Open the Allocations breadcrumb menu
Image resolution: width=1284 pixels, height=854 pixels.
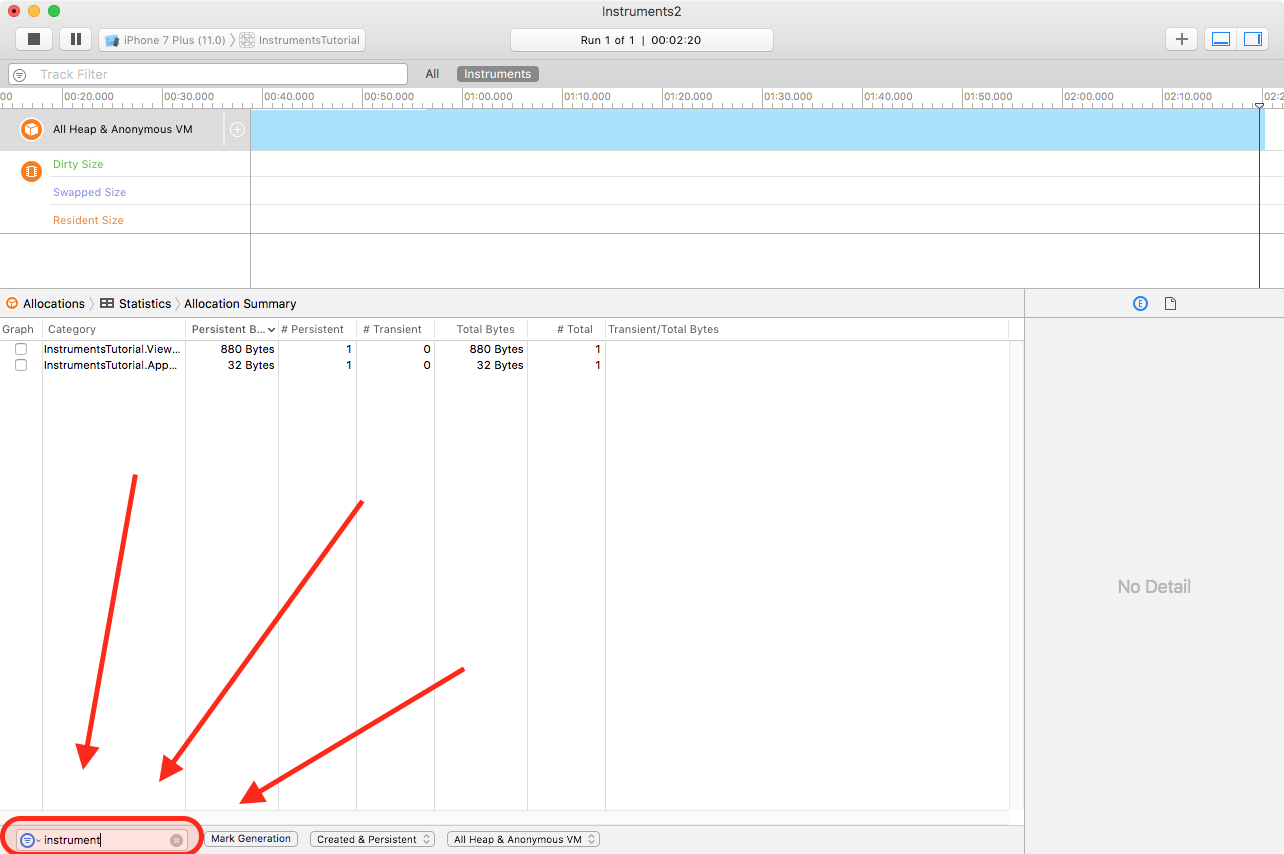point(54,304)
